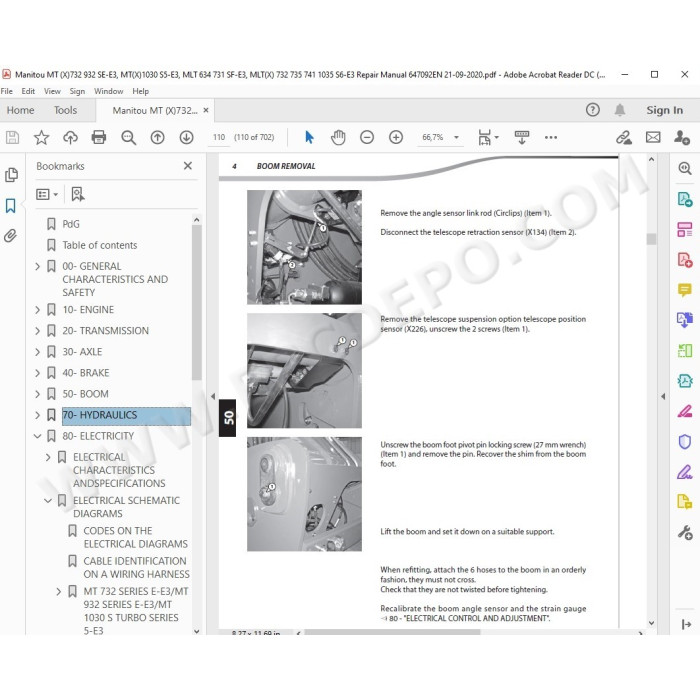700x700 pixels.
Task: Open Fill & Sign pen tool
Action: pyautogui.click(x=684, y=472)
